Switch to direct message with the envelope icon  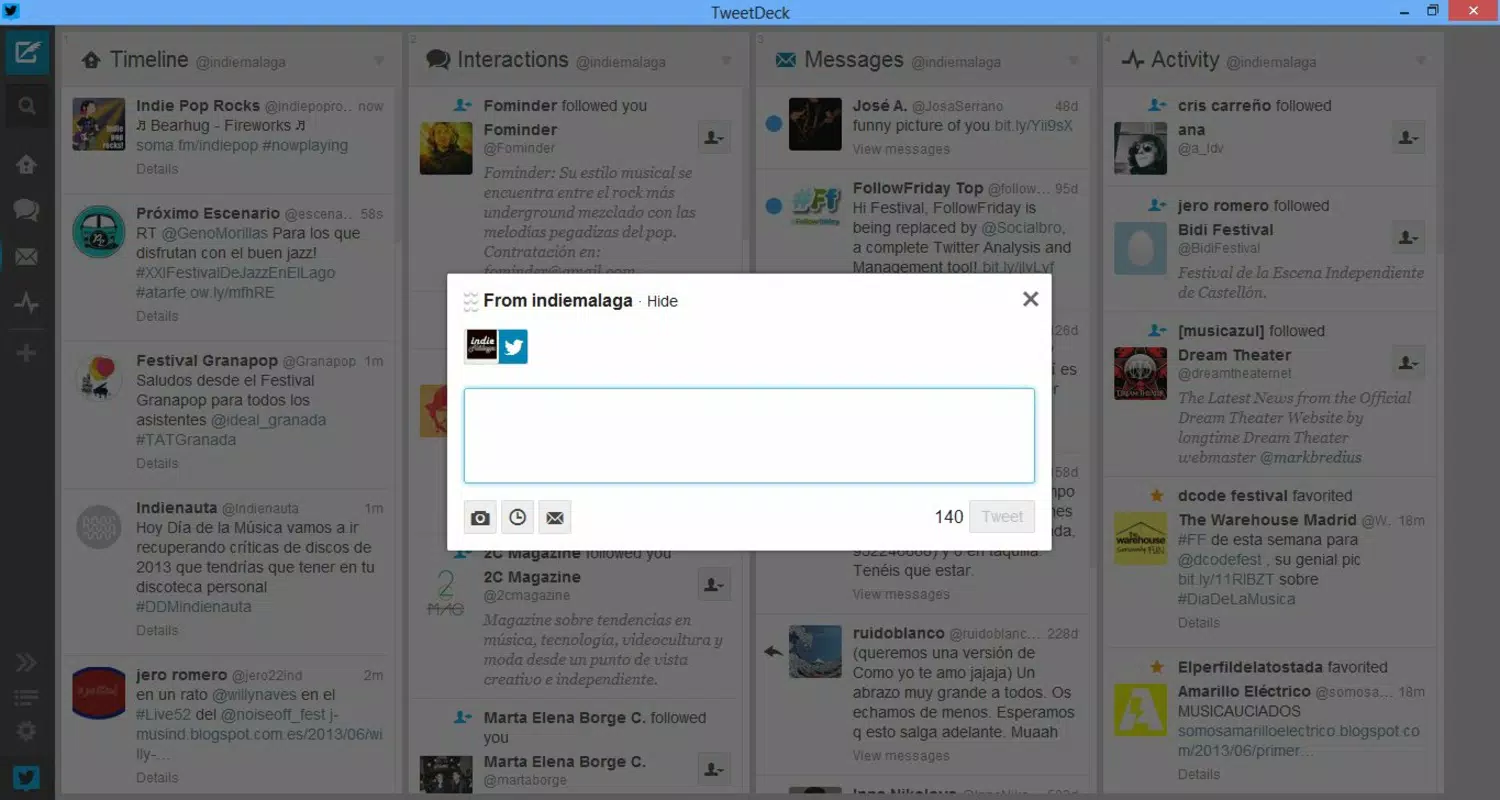point(555,517)
